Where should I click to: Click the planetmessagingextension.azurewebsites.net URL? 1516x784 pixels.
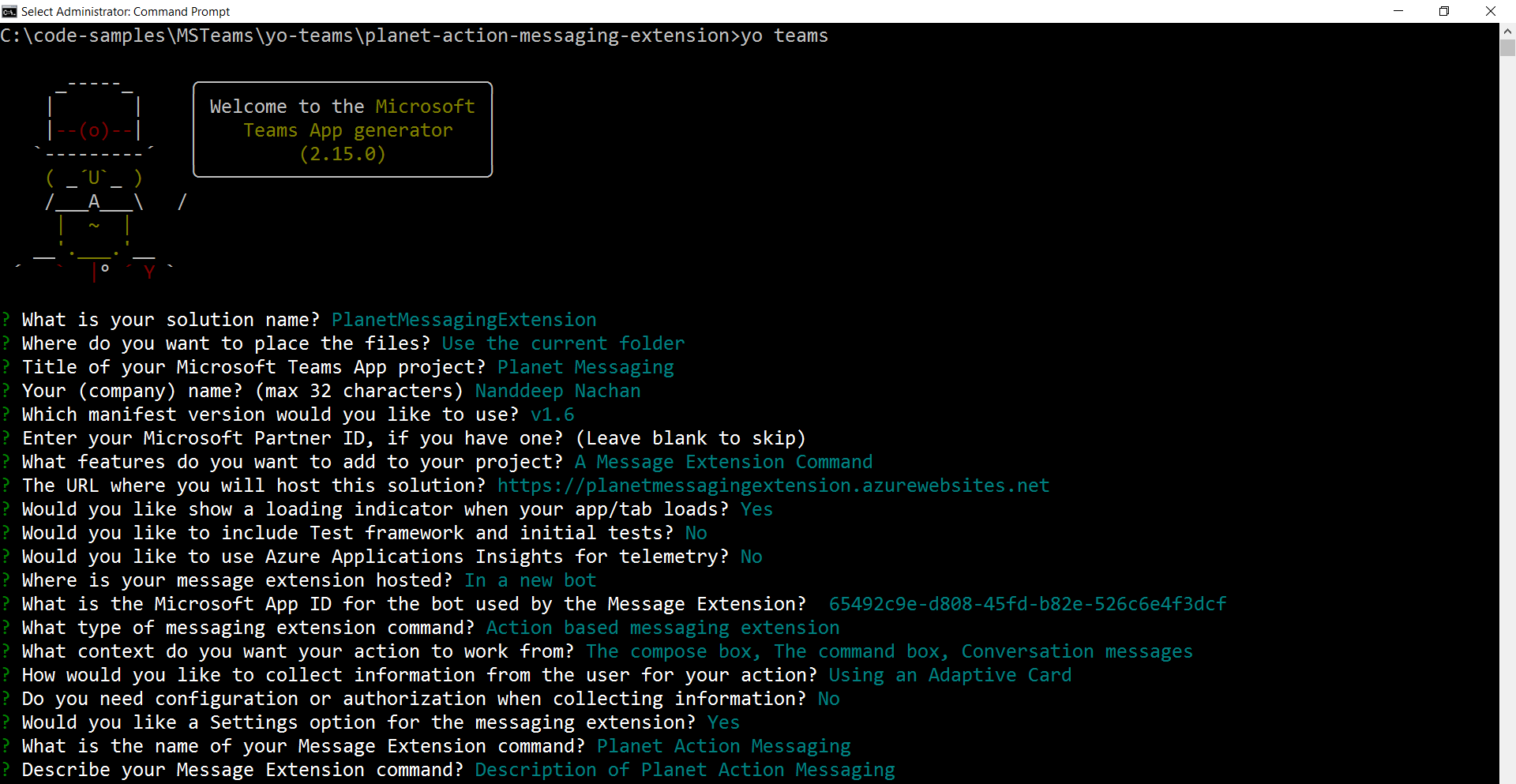click(x=773, y=486)
